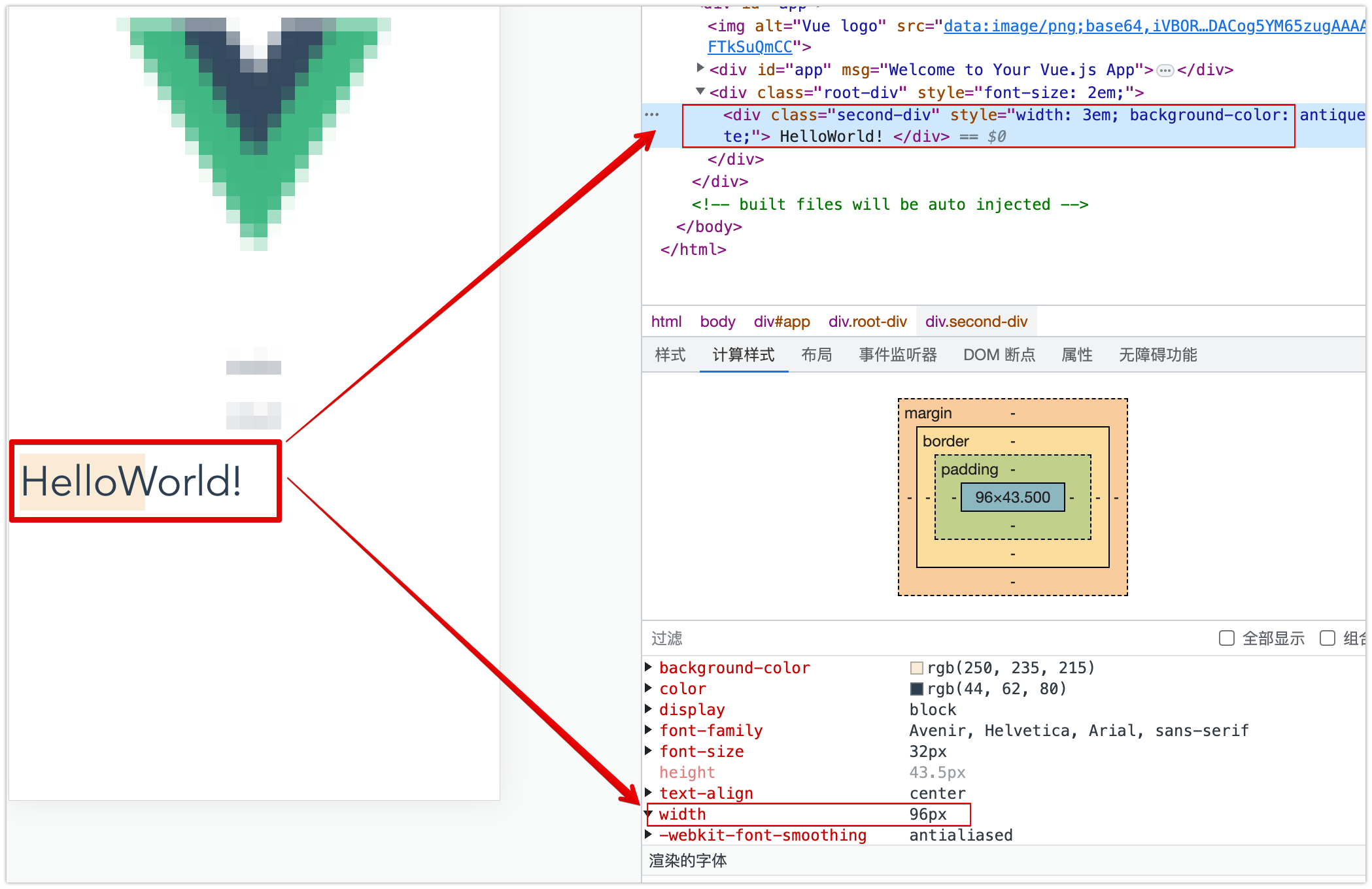Click the three-dots menu beside the selected node

pyautogui.click(x=652, y=115)
